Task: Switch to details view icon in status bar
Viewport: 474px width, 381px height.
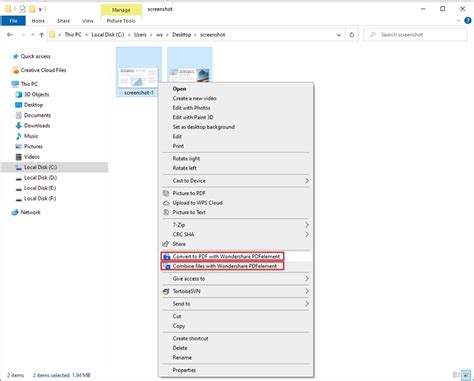Action: (456, 375)
